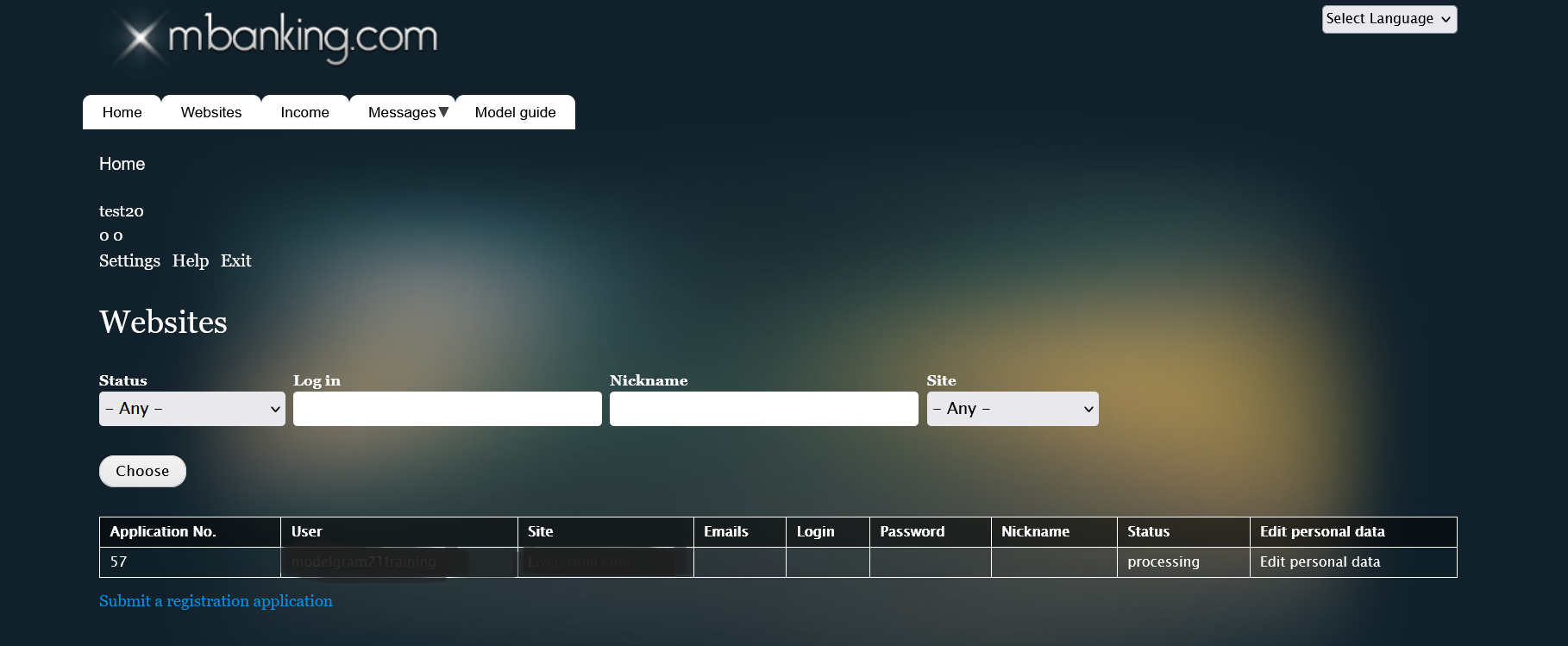The height and width of the screenshot is (646, 1568).
Task: Expand the Status filter dropdown
Action: coord(191,409)
